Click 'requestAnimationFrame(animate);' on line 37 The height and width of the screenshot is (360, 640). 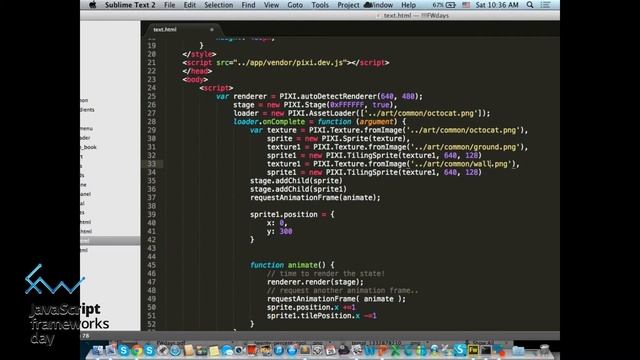point(315,198)
